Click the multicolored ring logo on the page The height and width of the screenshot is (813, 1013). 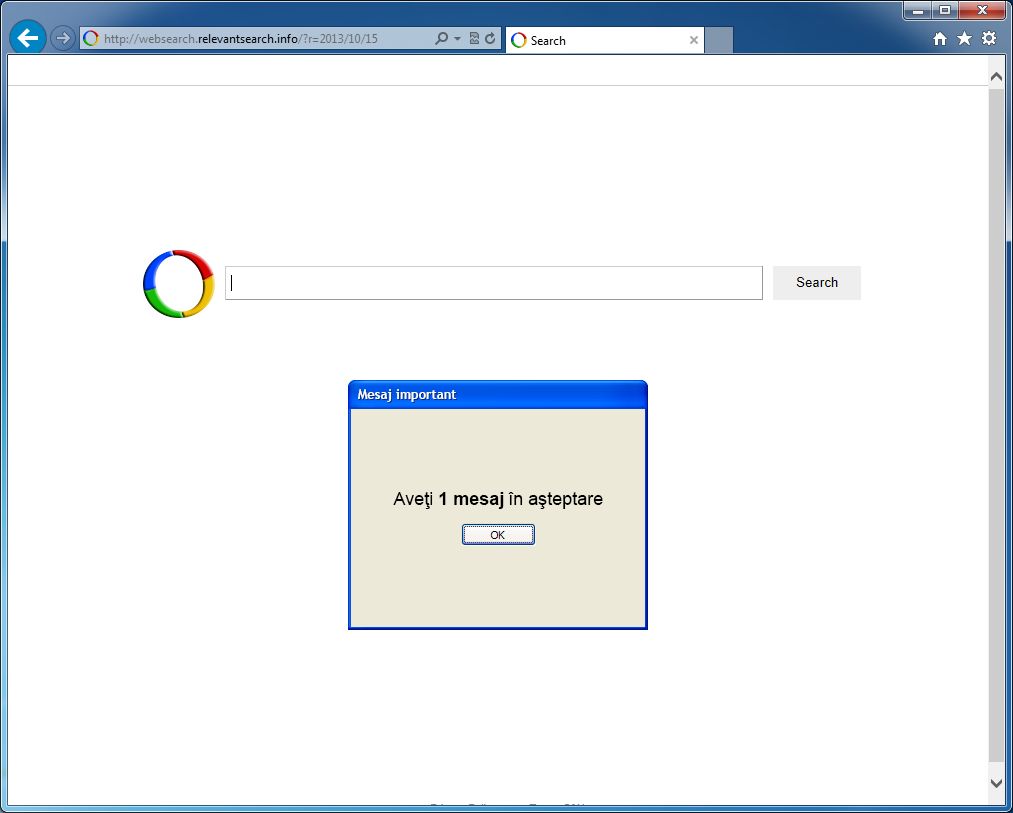pos(178,283)
